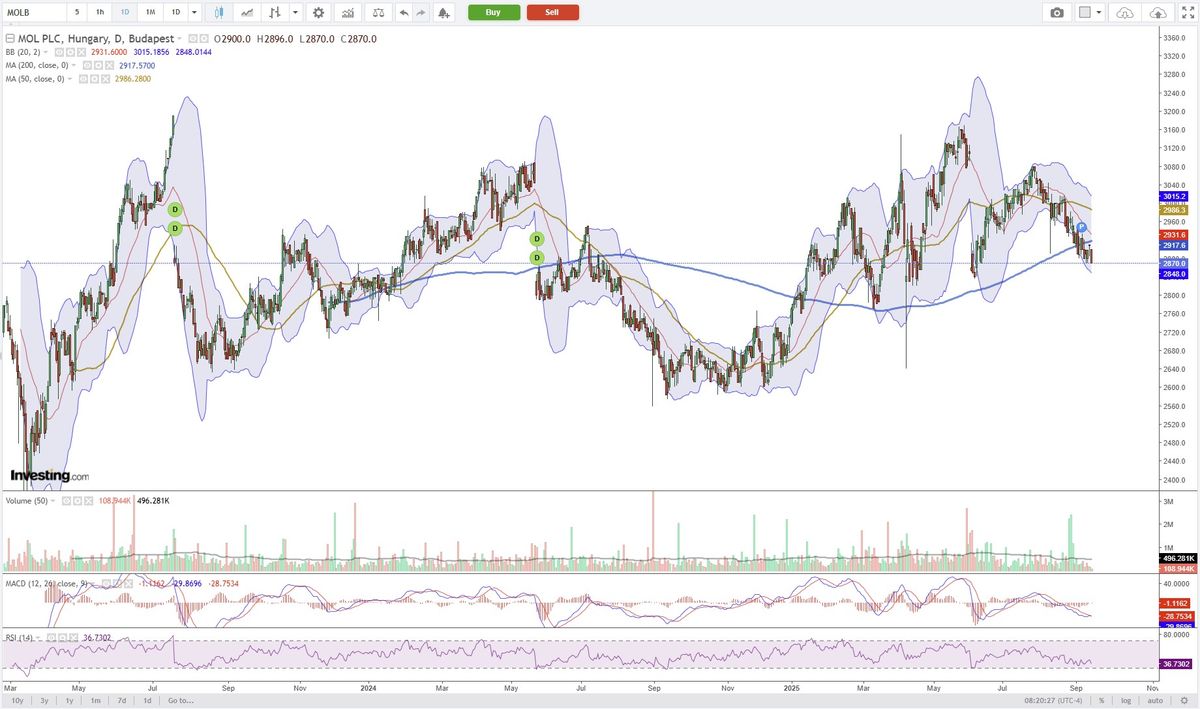Screen dimensions: 1200x709
Task: Hide the MA (50, close, 0) indicator
Action: (x=83, y=78)
